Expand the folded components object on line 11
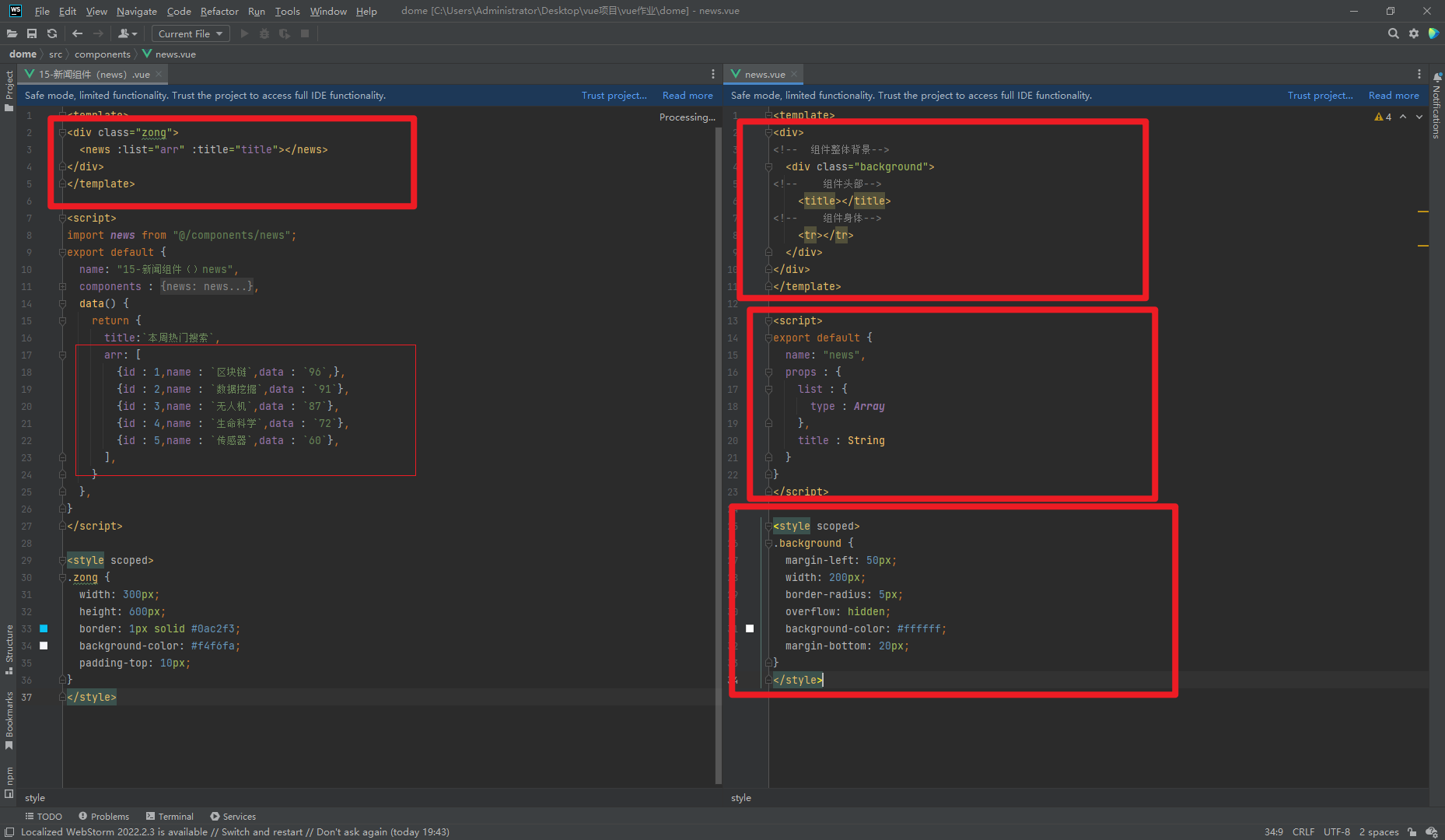Viewport: 1445px width, 840px height. (62, 286)
